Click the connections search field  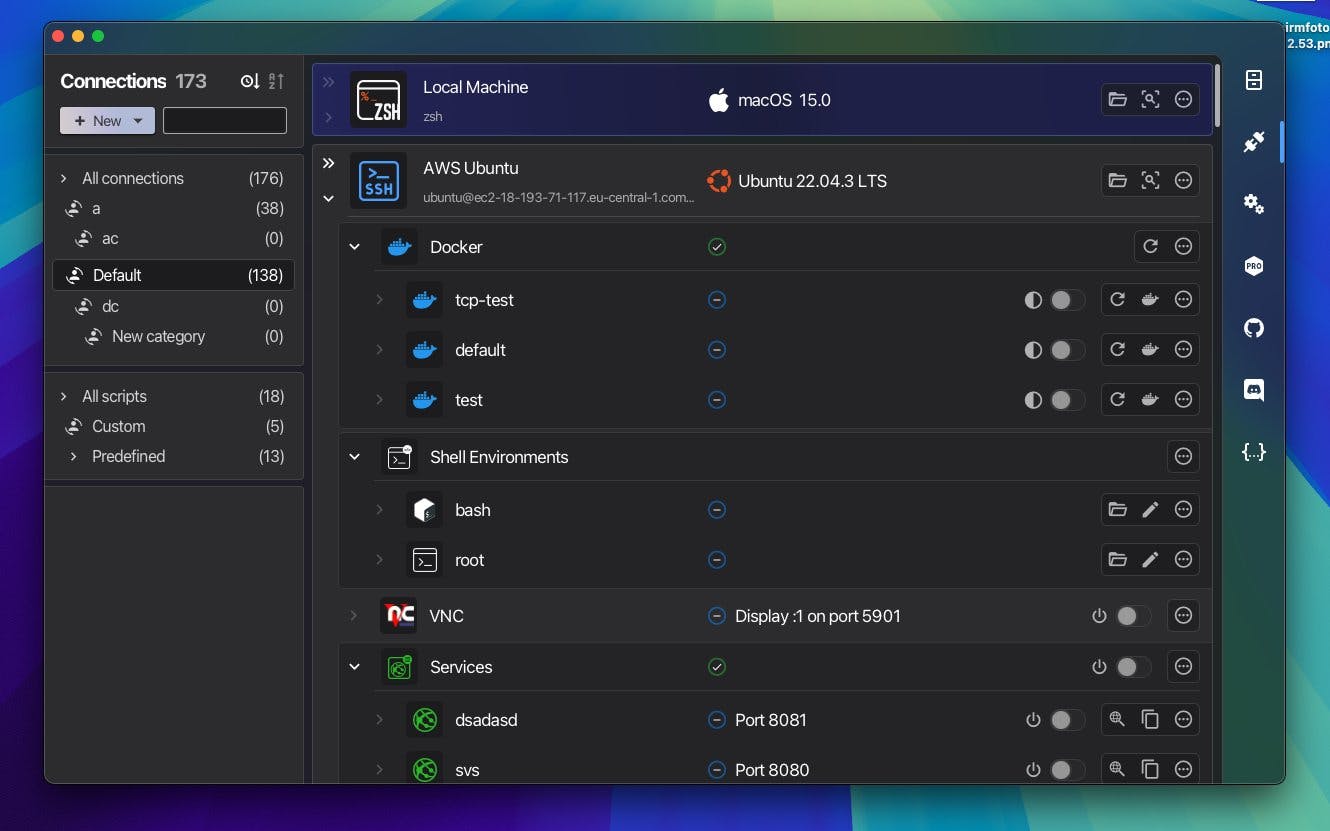coord(225,121)
